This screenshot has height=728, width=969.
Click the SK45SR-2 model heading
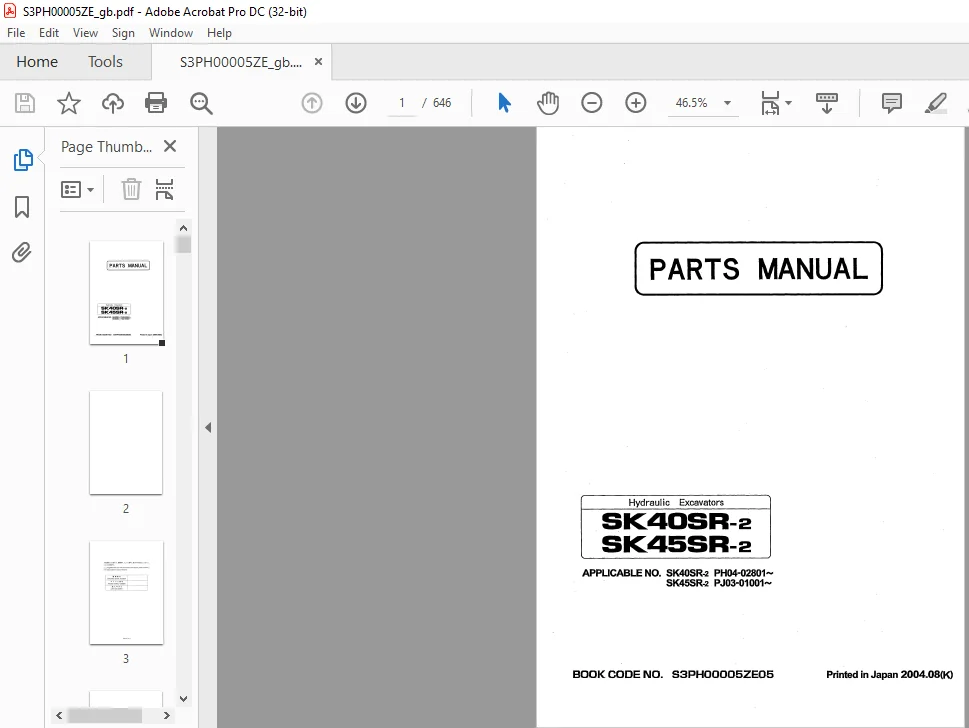(676, 544)
